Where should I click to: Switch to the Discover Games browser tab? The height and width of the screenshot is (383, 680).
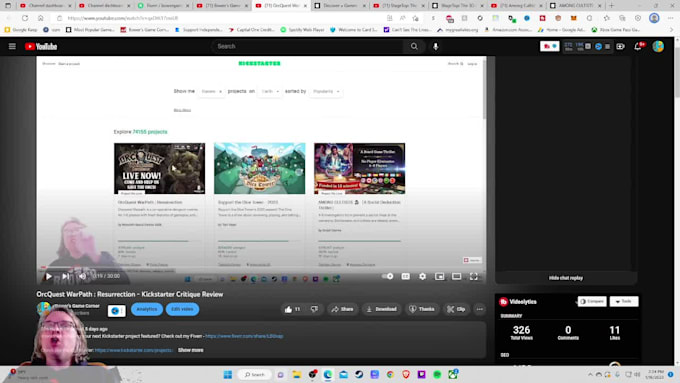pos(340,6)
